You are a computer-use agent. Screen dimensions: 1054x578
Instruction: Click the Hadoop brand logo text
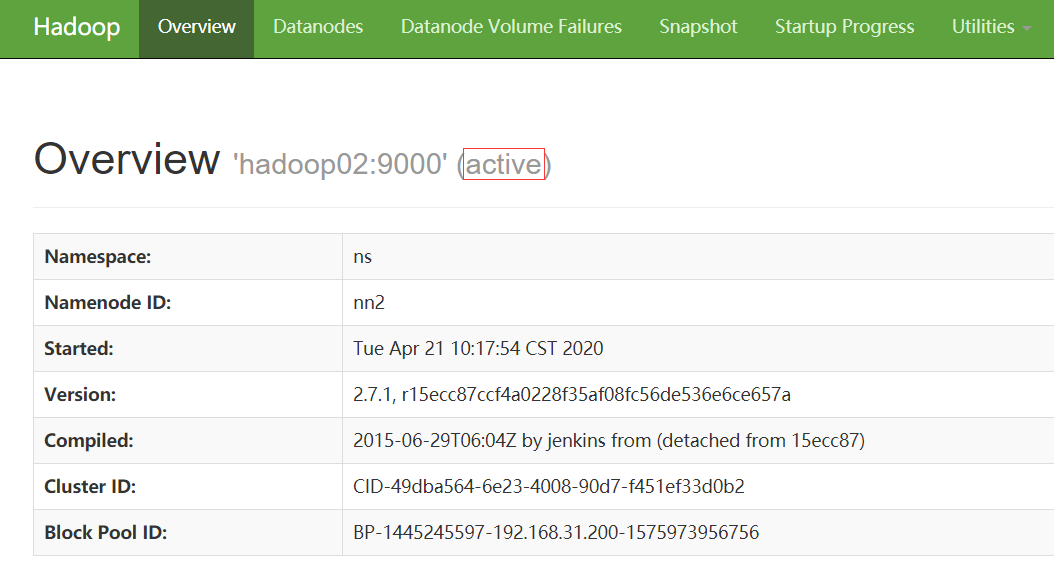click(76, 28)
